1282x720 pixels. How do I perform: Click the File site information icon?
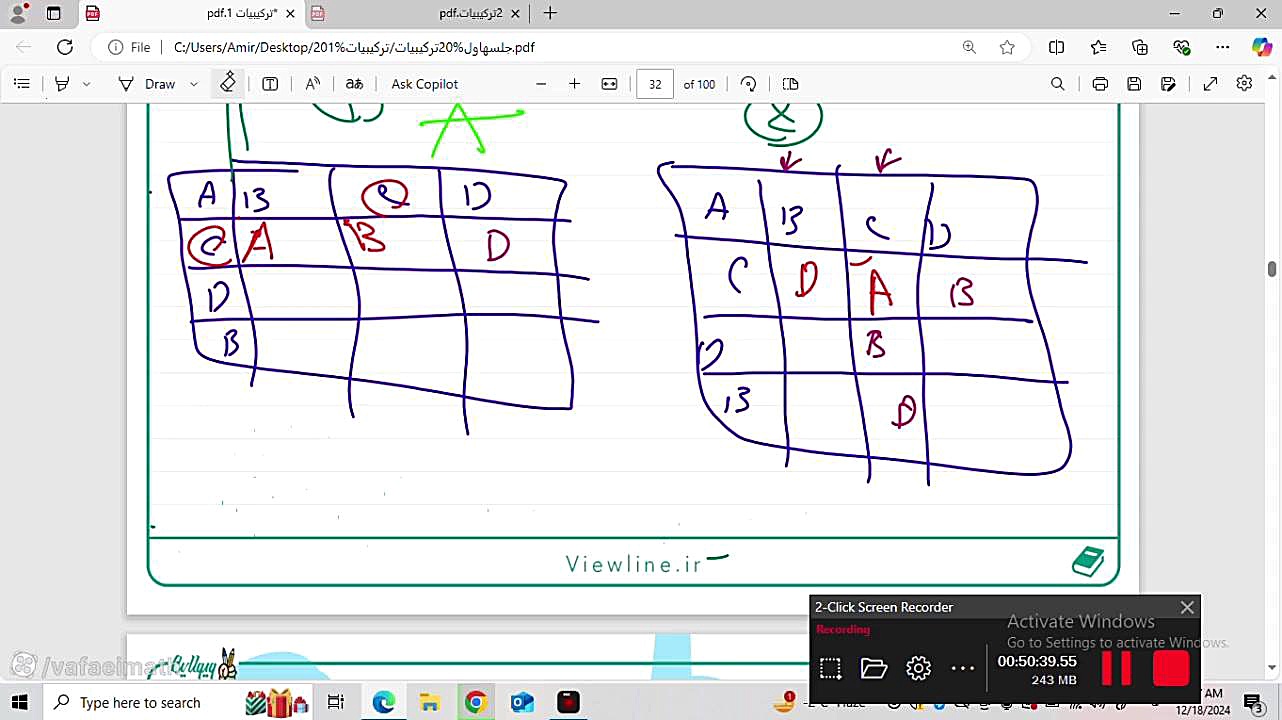[129, 47]
